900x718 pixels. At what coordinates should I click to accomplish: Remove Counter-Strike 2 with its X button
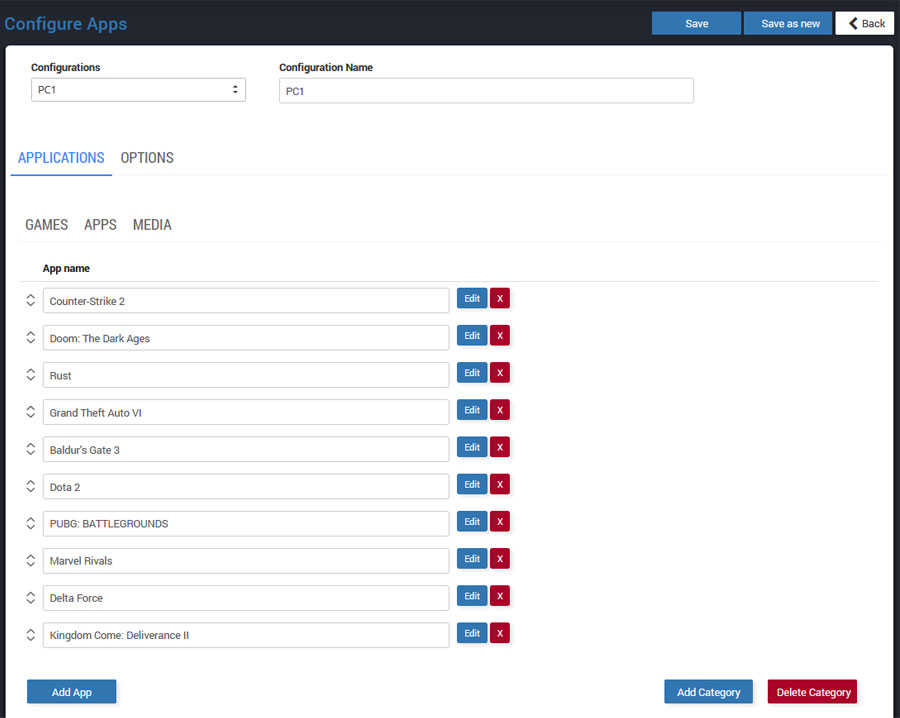point(499,298)
